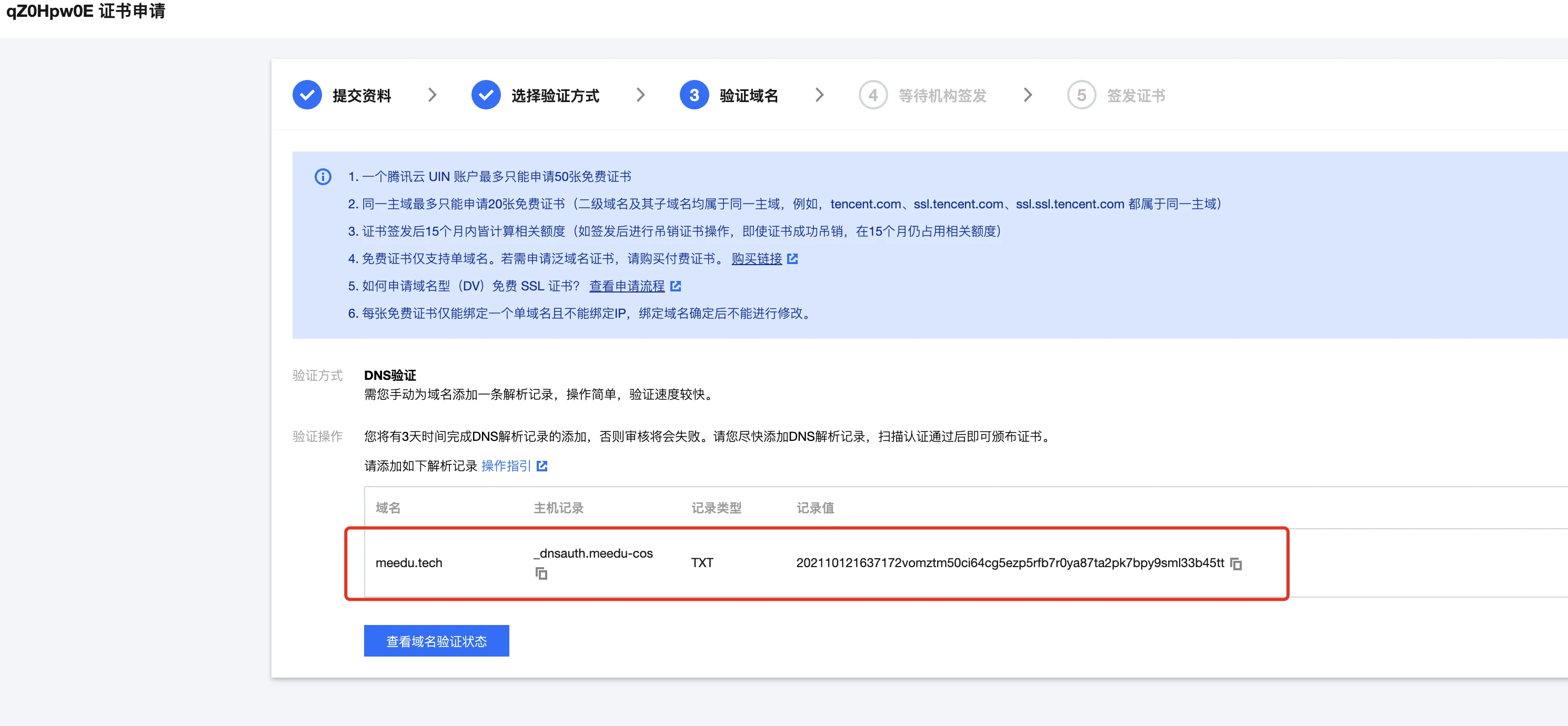Click the chevron after 验证域名

point(819,95)
